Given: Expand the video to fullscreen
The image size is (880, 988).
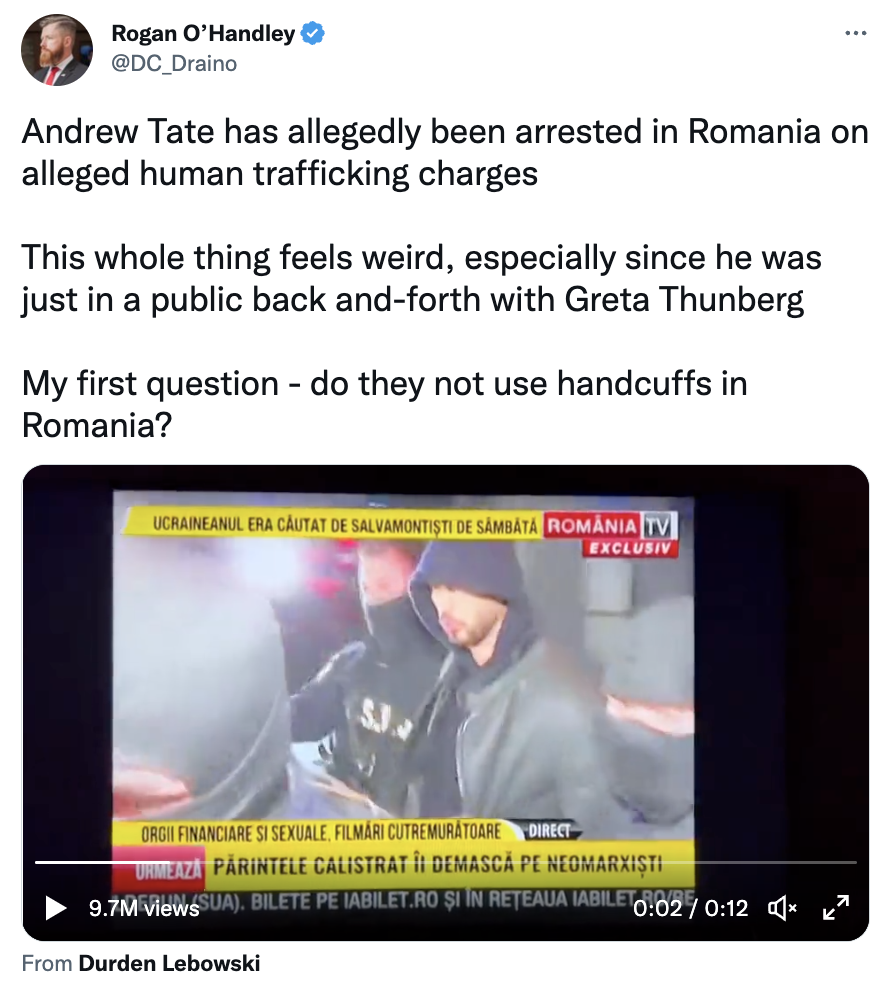Looking at the screenshot, I should coord(837,907).
